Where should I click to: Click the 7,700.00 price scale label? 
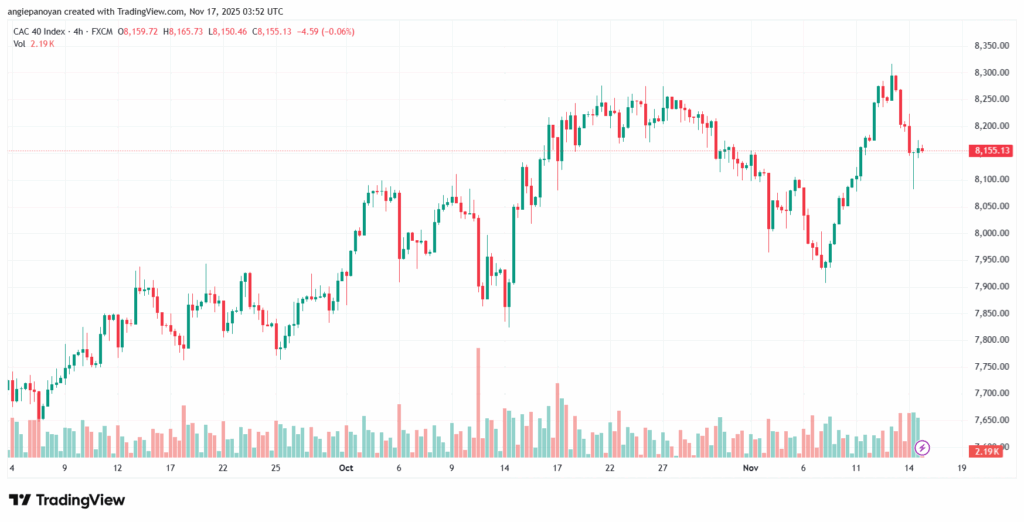(x=990, y=394)
